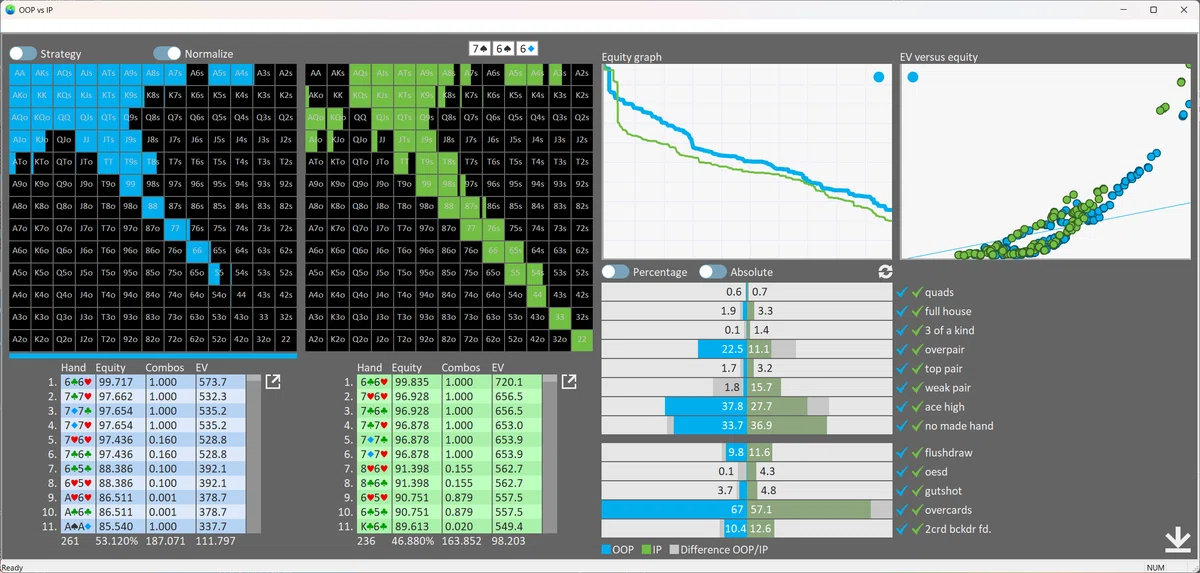The image size is (1200, 573).
Task: Sort OOP hand list by Equity header
Action: pyautogui.click(x=110, y=367)
